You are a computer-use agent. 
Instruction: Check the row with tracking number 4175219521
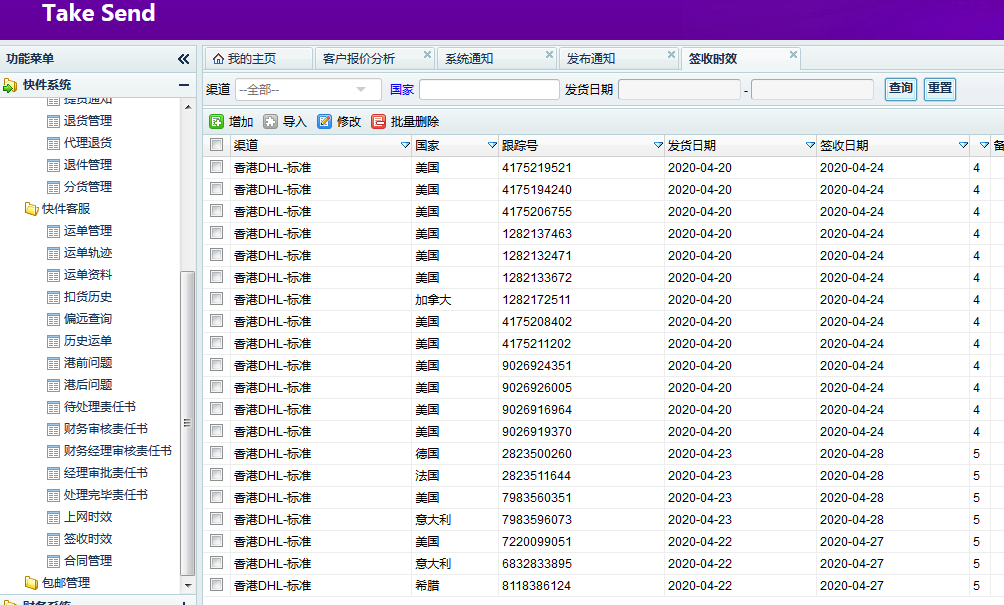[x=217, y=168]
